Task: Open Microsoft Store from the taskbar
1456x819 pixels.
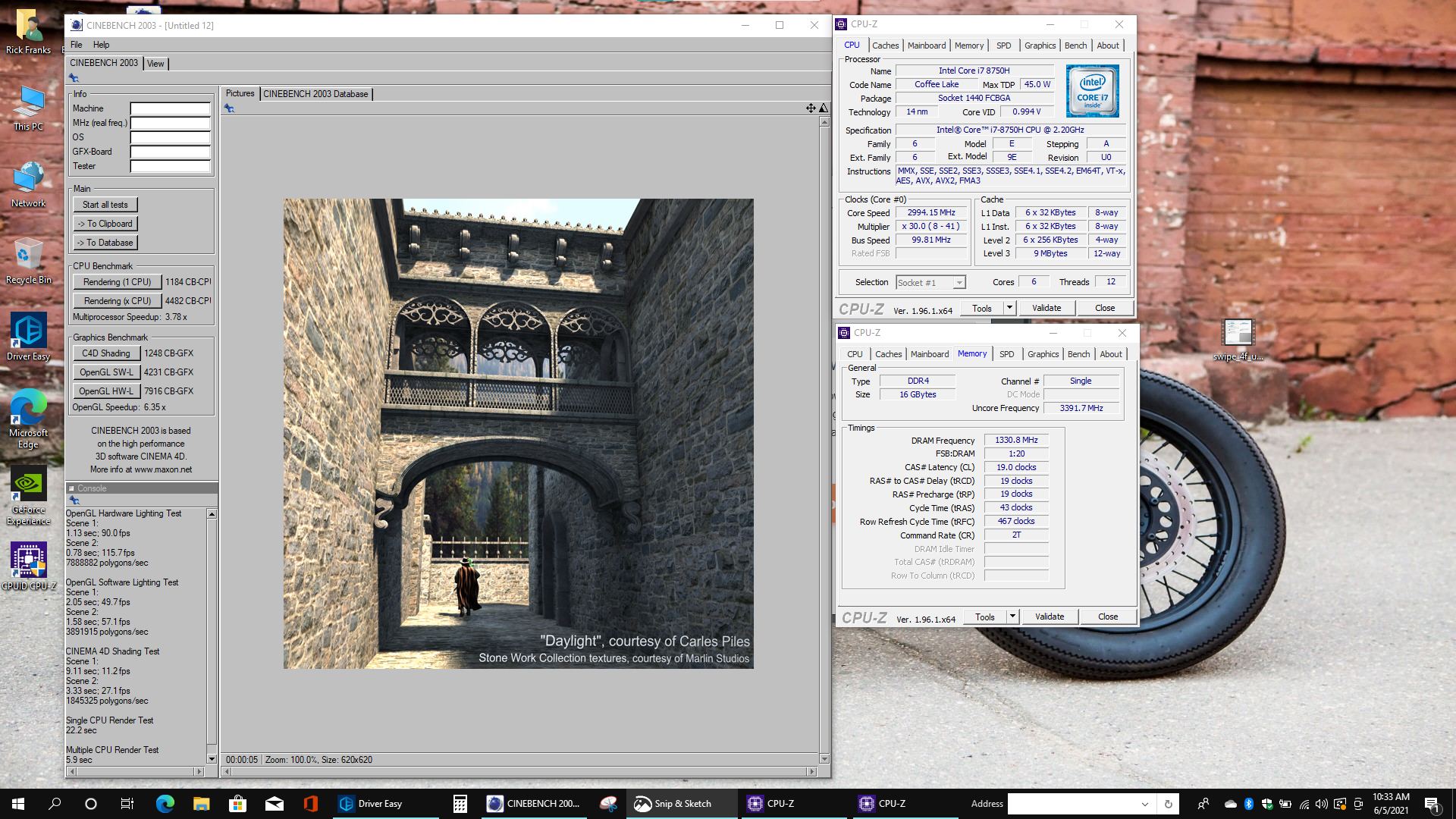Action: [237, 804]
